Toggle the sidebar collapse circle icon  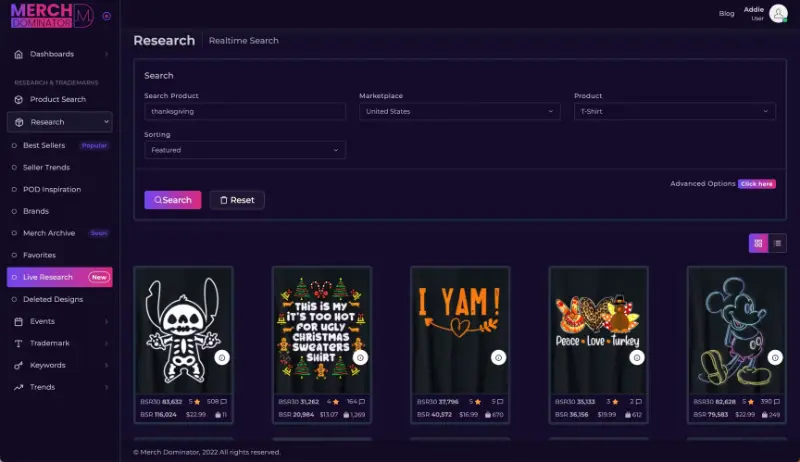click(107, 16)
